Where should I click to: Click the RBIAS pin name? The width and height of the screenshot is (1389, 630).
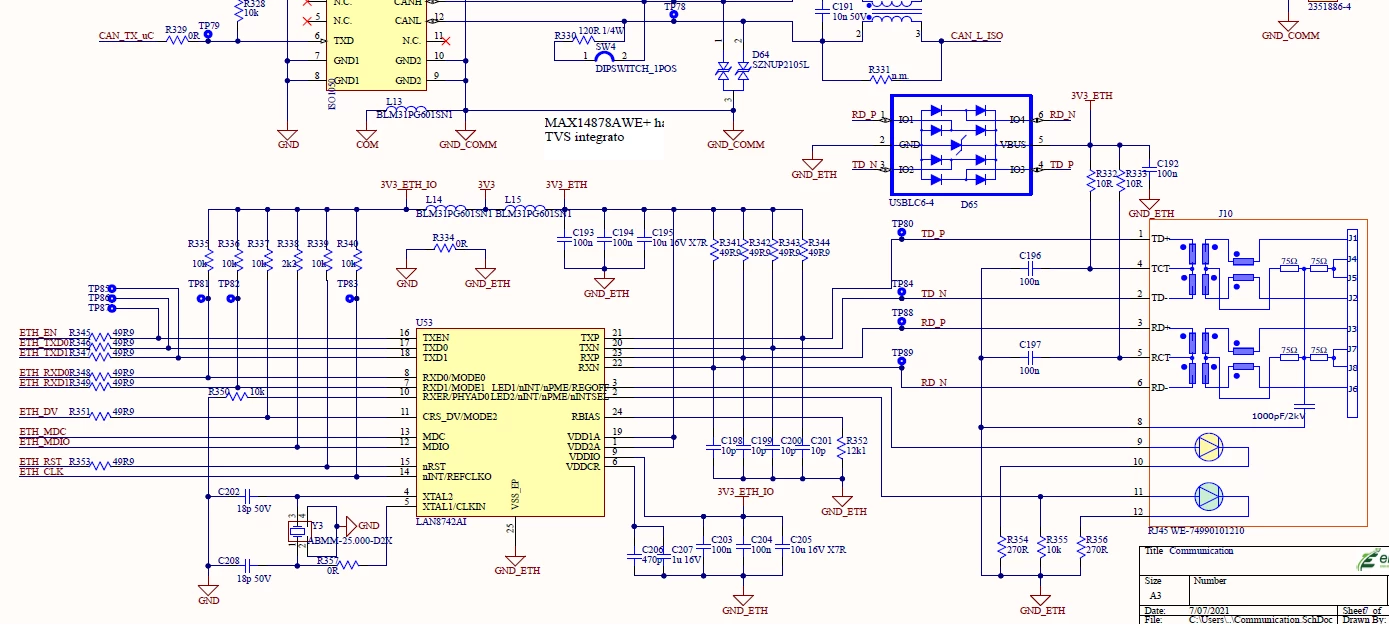(x=585, y=416)
